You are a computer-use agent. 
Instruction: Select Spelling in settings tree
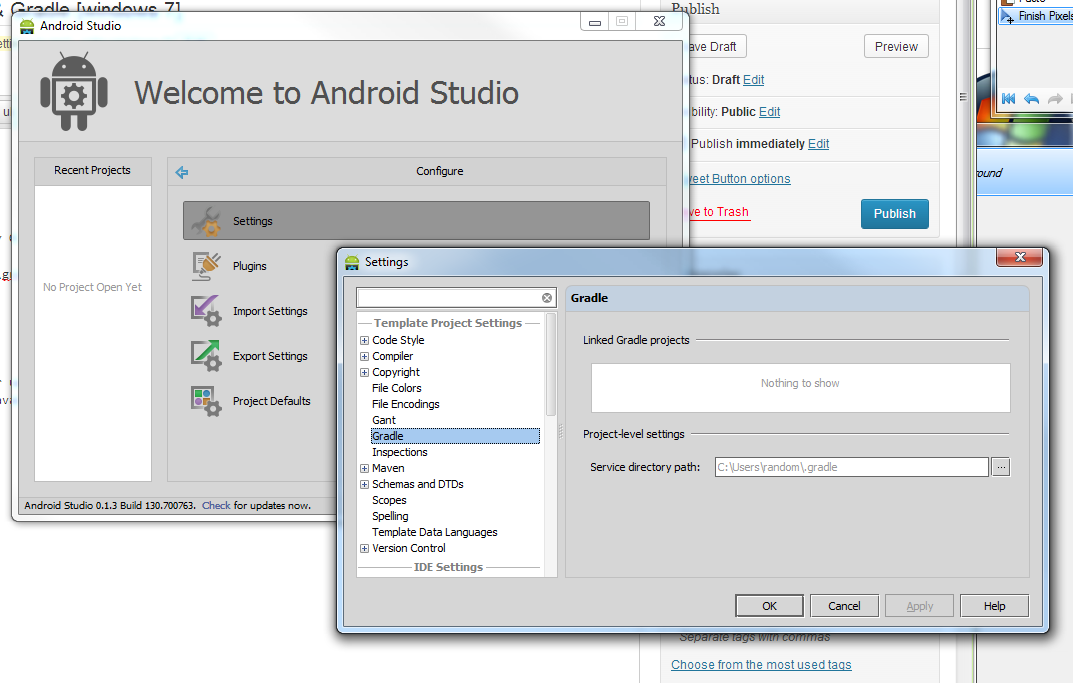390,517
